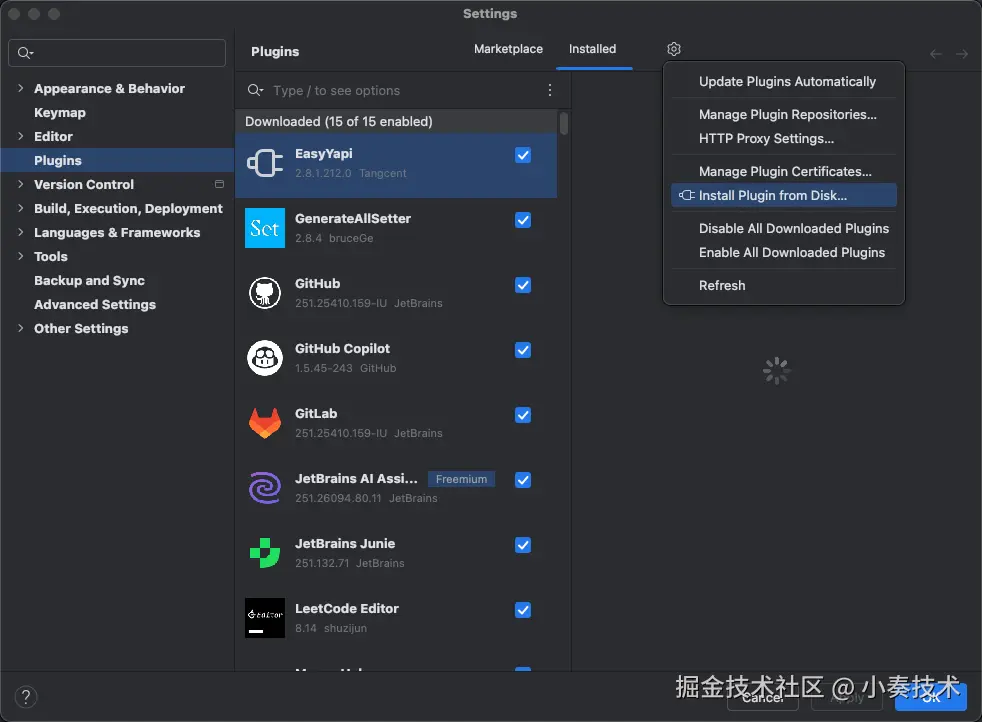Click the JetBrains AI Assistant spiral icon
The height and width of the screenshot is (722, 982).
click(265, 488)
